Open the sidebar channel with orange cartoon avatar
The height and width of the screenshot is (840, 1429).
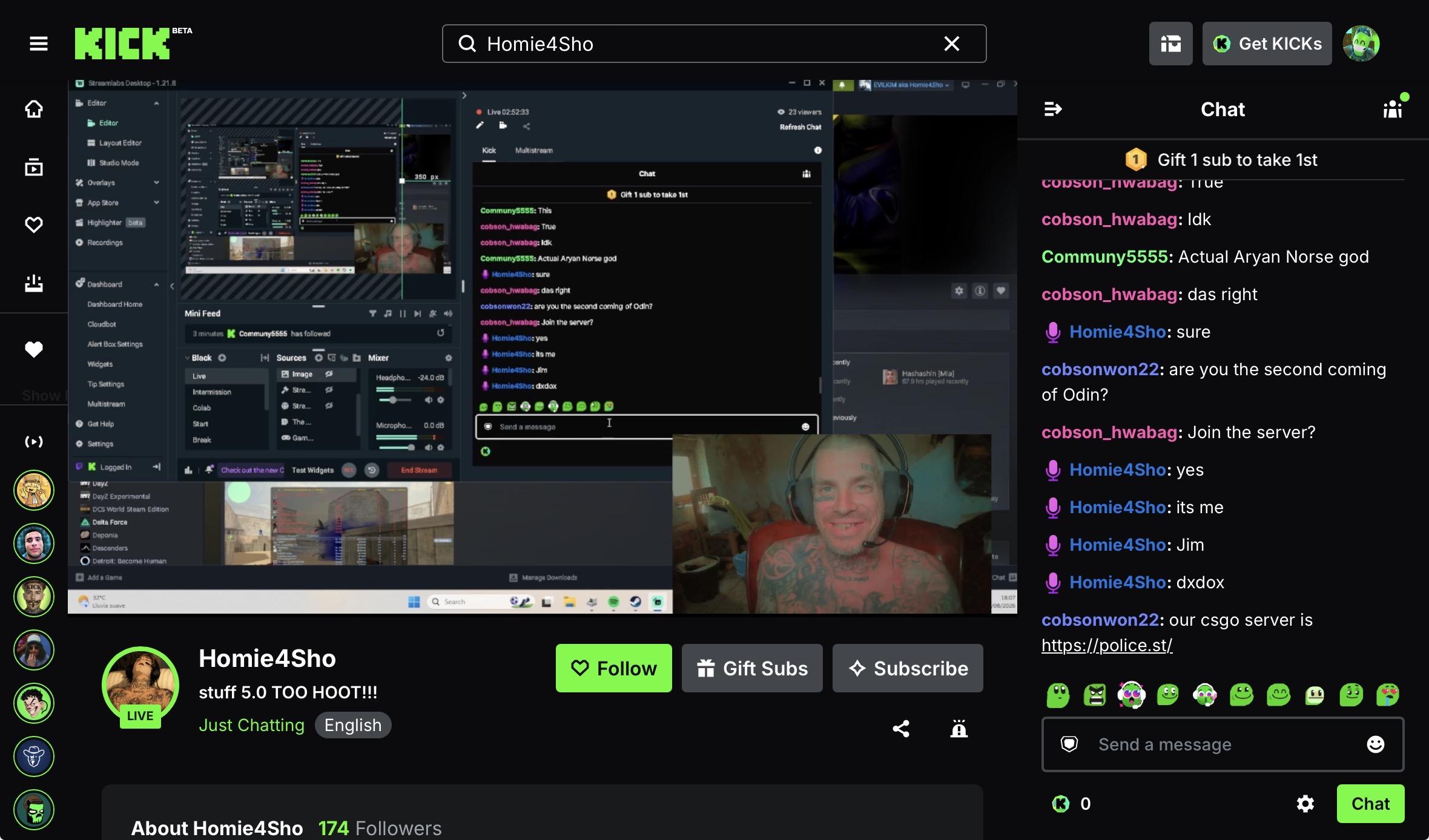coord(34,490)
